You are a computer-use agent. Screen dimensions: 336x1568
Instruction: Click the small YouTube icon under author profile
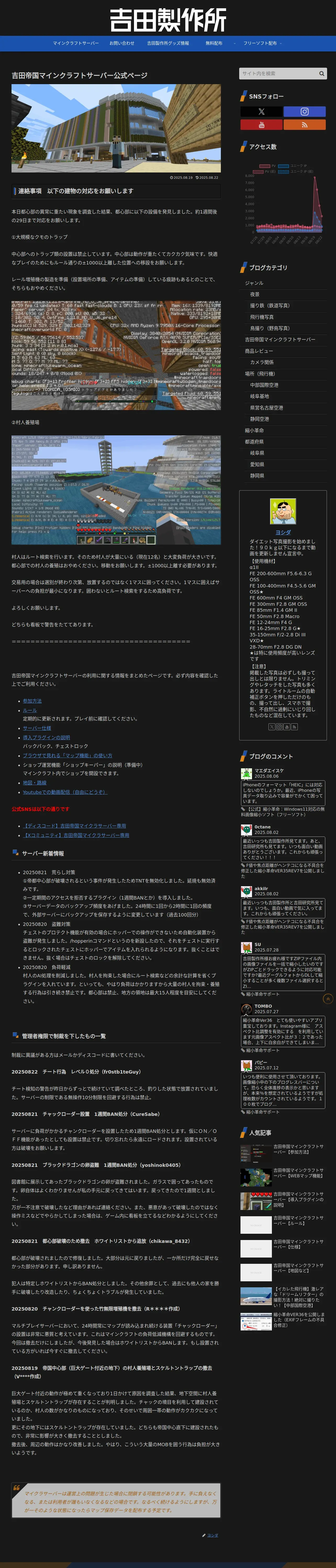click(287, 727)
